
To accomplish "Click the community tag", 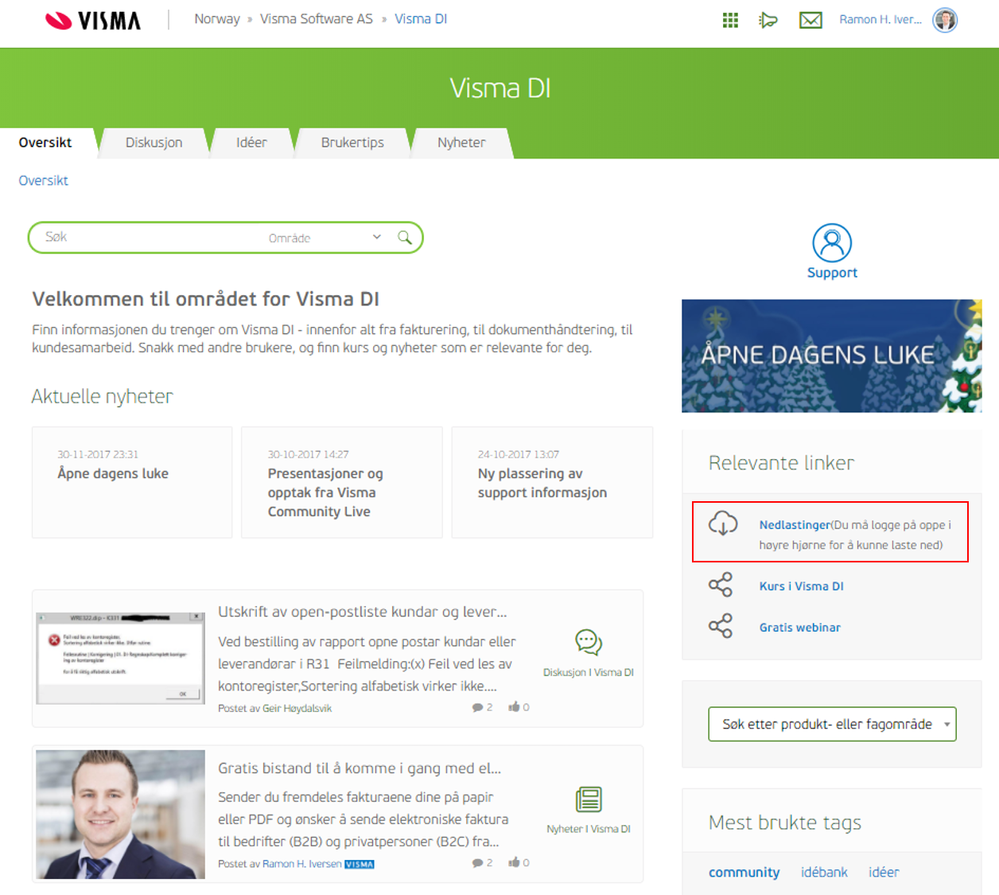I will coord(744,872).
